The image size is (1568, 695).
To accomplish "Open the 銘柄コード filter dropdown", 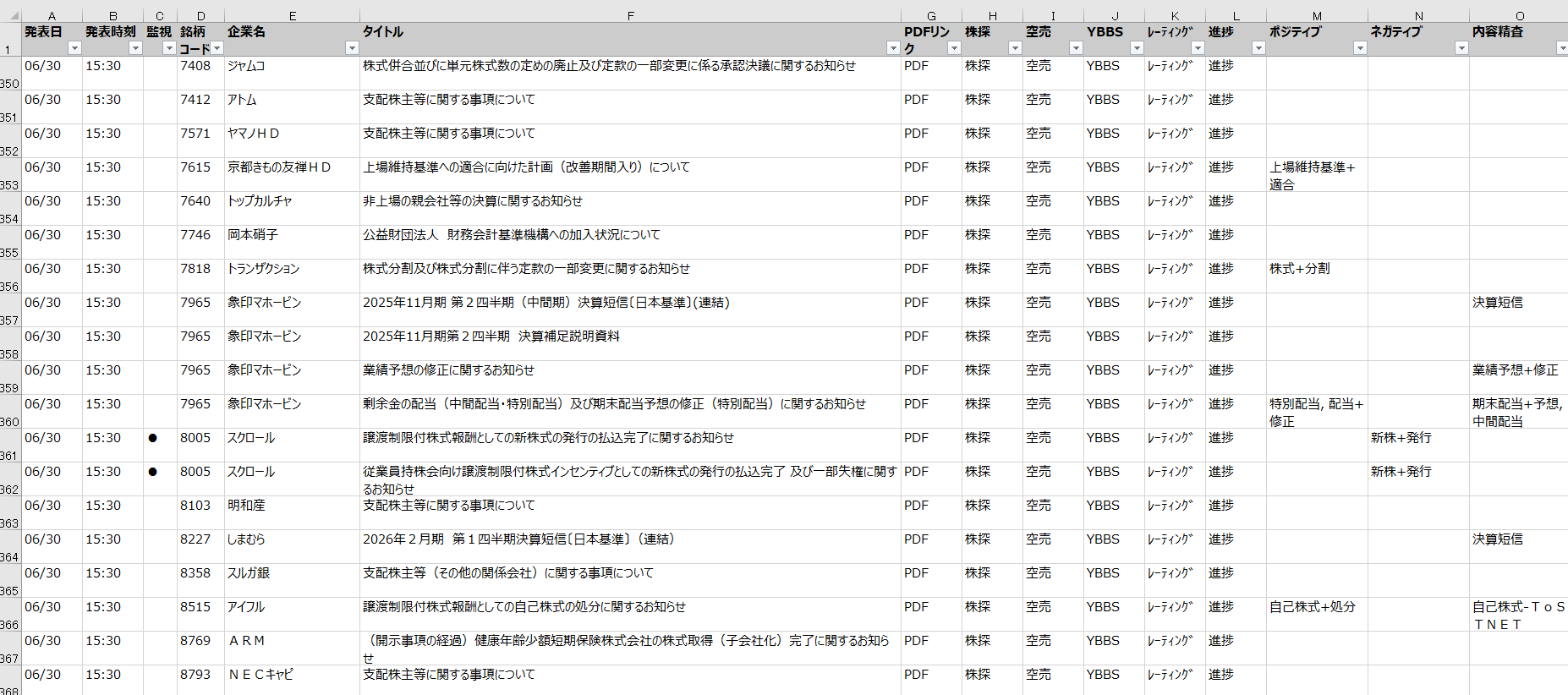I will pyautogui.click(x=217, y=48).
